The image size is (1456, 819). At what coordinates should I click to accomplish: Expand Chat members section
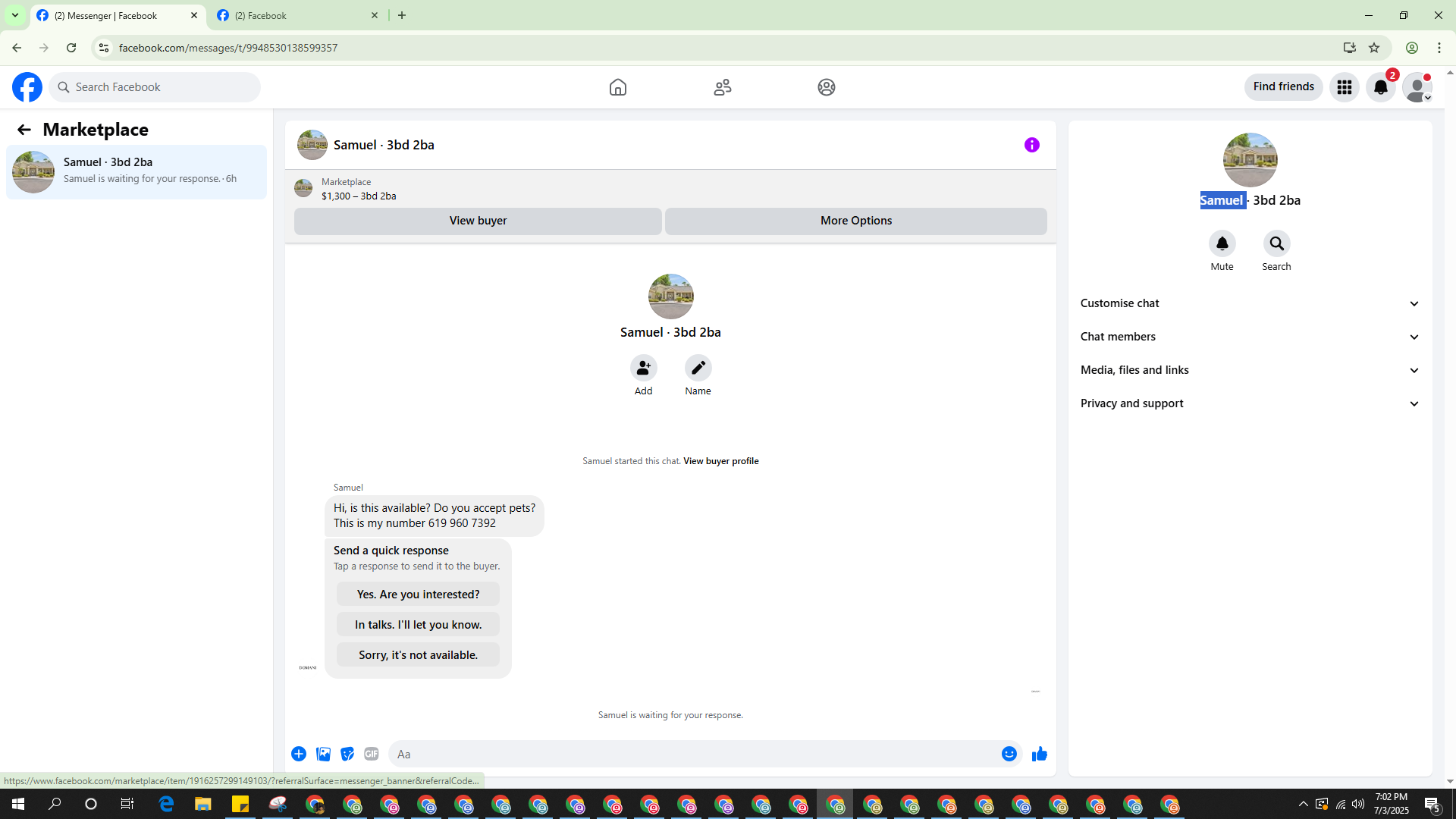pos(1249,337)
